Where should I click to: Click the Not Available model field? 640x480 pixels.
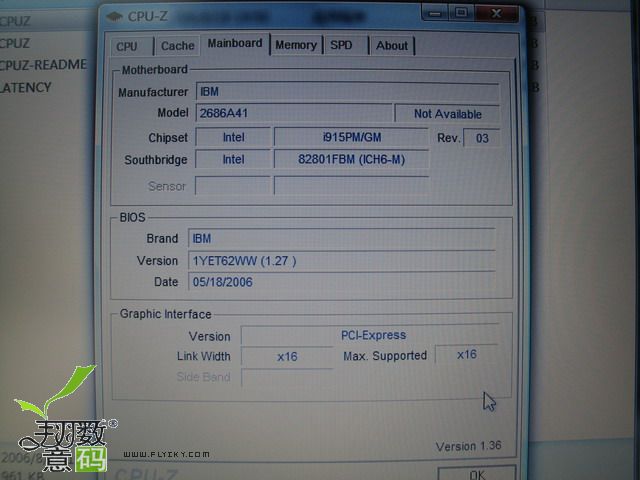point(447,114)
